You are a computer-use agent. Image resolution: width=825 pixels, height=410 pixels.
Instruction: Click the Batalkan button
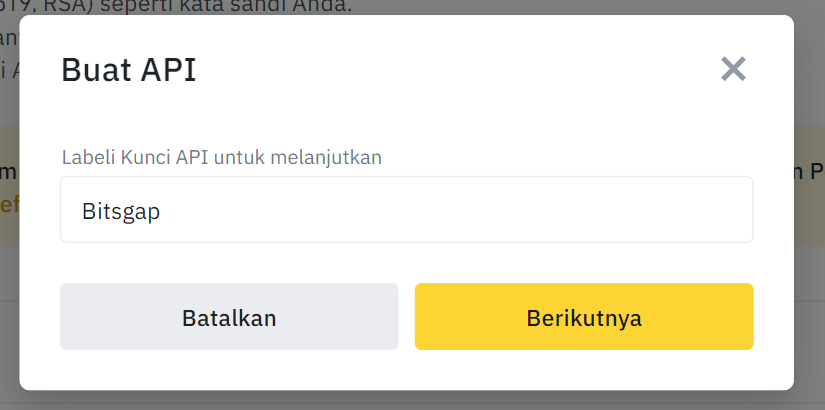pos(229,317)
